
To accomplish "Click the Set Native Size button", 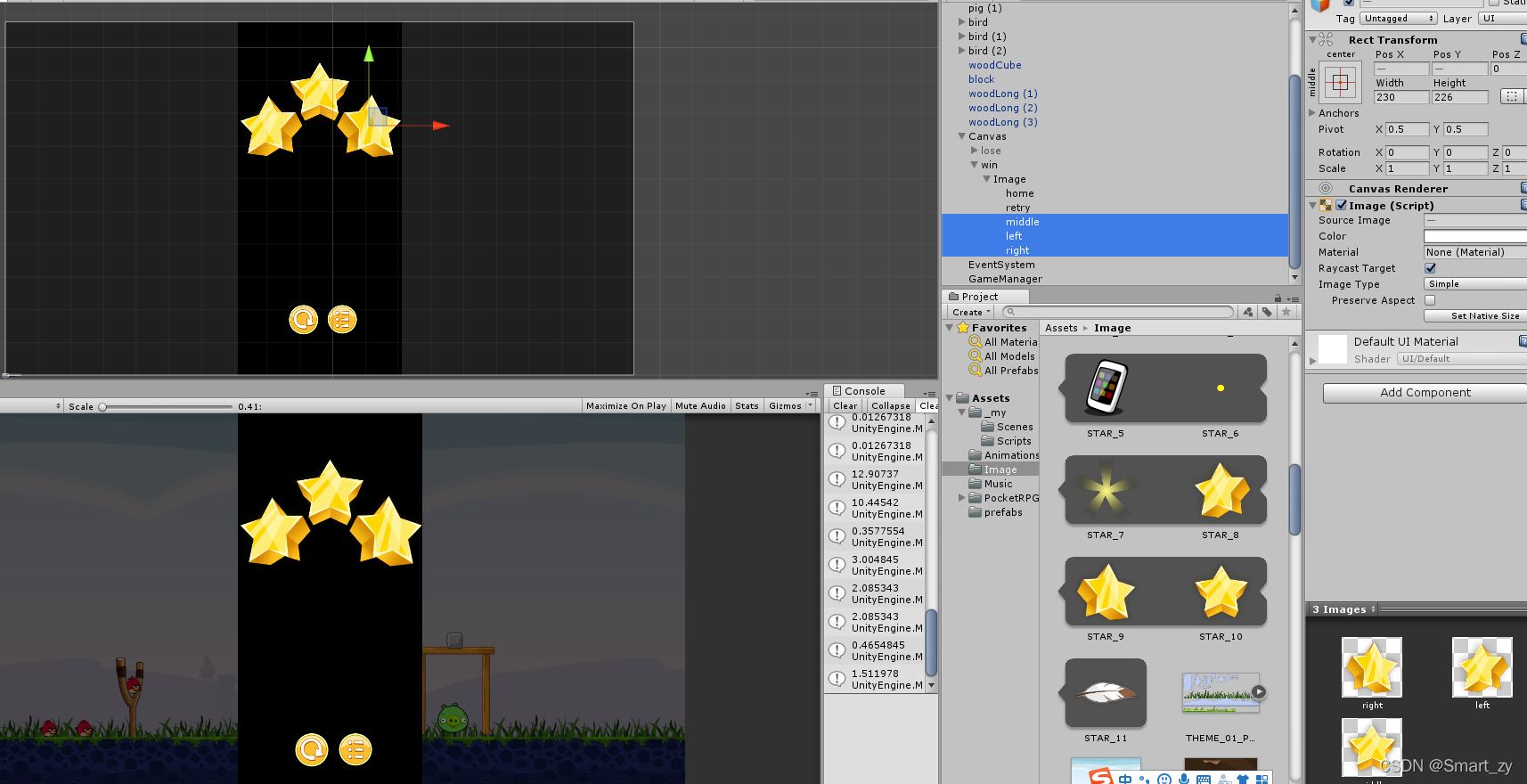I will click(x=1475, y=316).
